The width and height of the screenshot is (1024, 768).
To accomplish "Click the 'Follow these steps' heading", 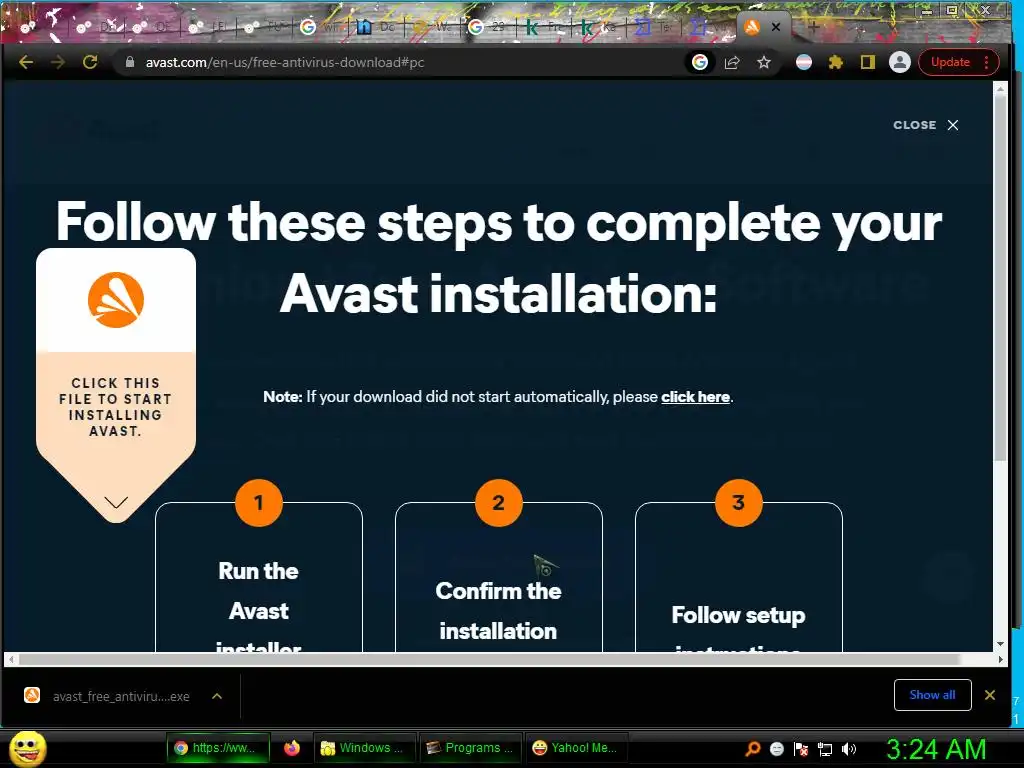I will tap(499, 257).
